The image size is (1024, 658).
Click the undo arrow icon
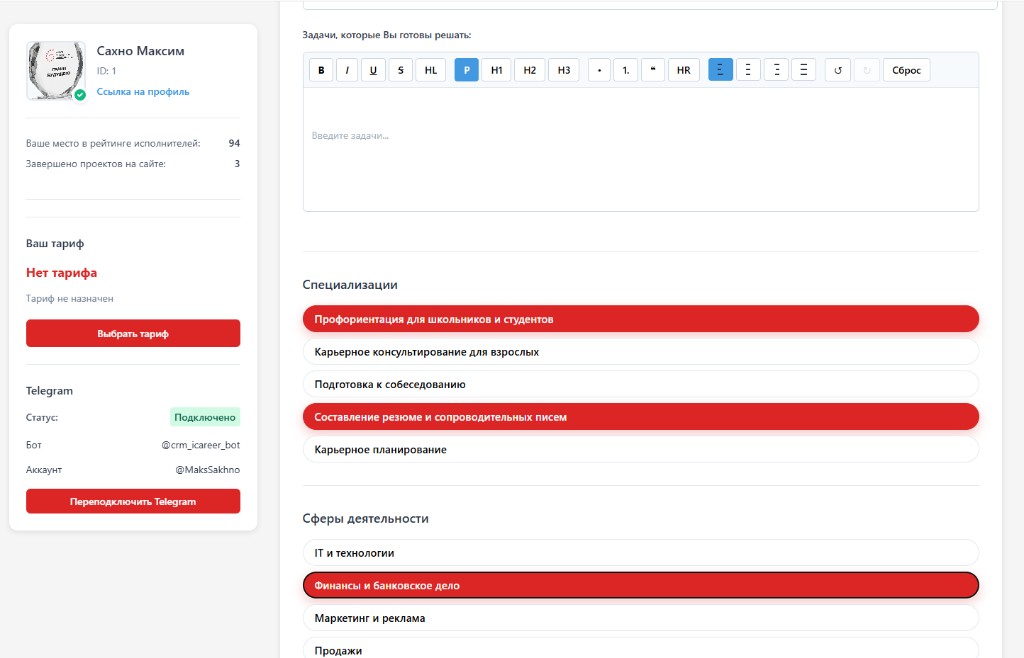tap(837, 70)
